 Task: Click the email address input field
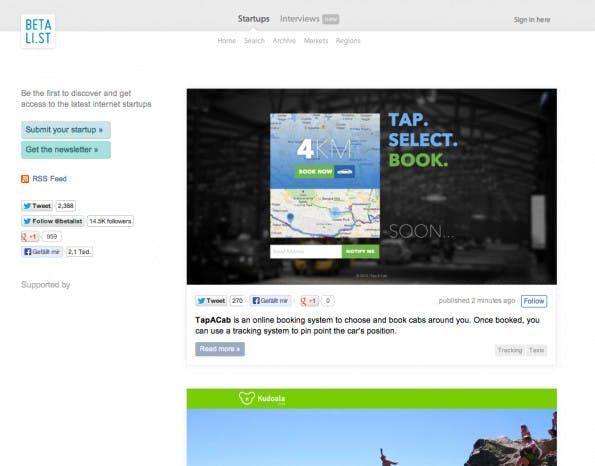coord(306,252)
